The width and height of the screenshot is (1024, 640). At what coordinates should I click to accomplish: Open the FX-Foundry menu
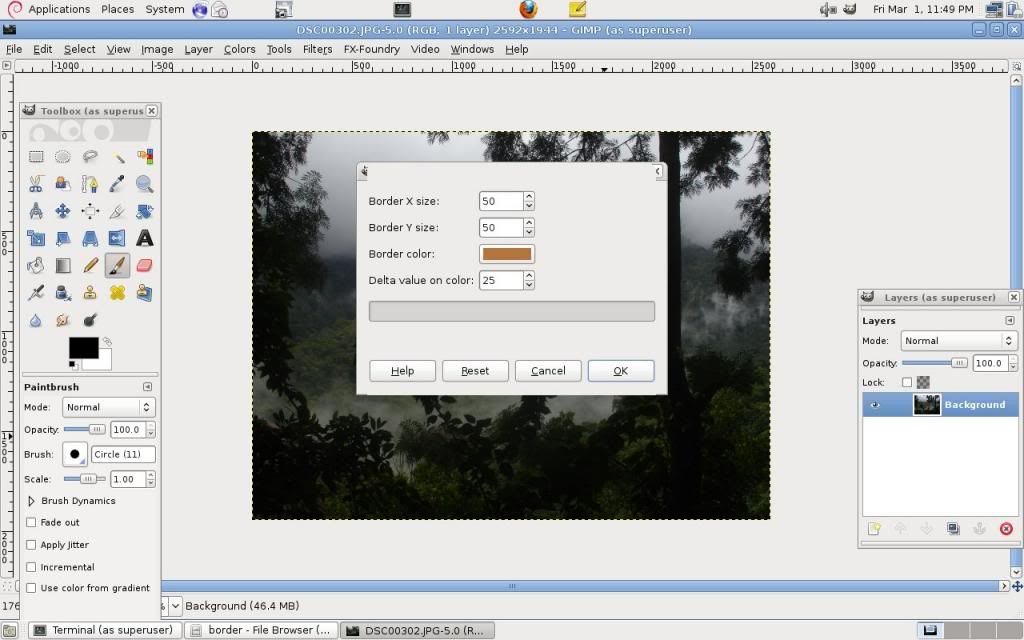pos(372,50)
